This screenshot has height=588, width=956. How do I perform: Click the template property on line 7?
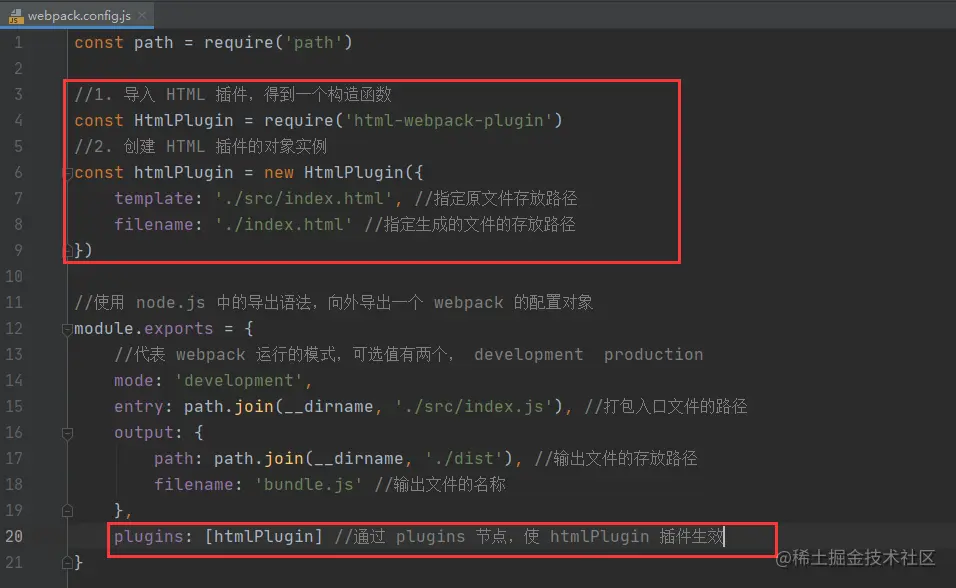coord(154,198)
